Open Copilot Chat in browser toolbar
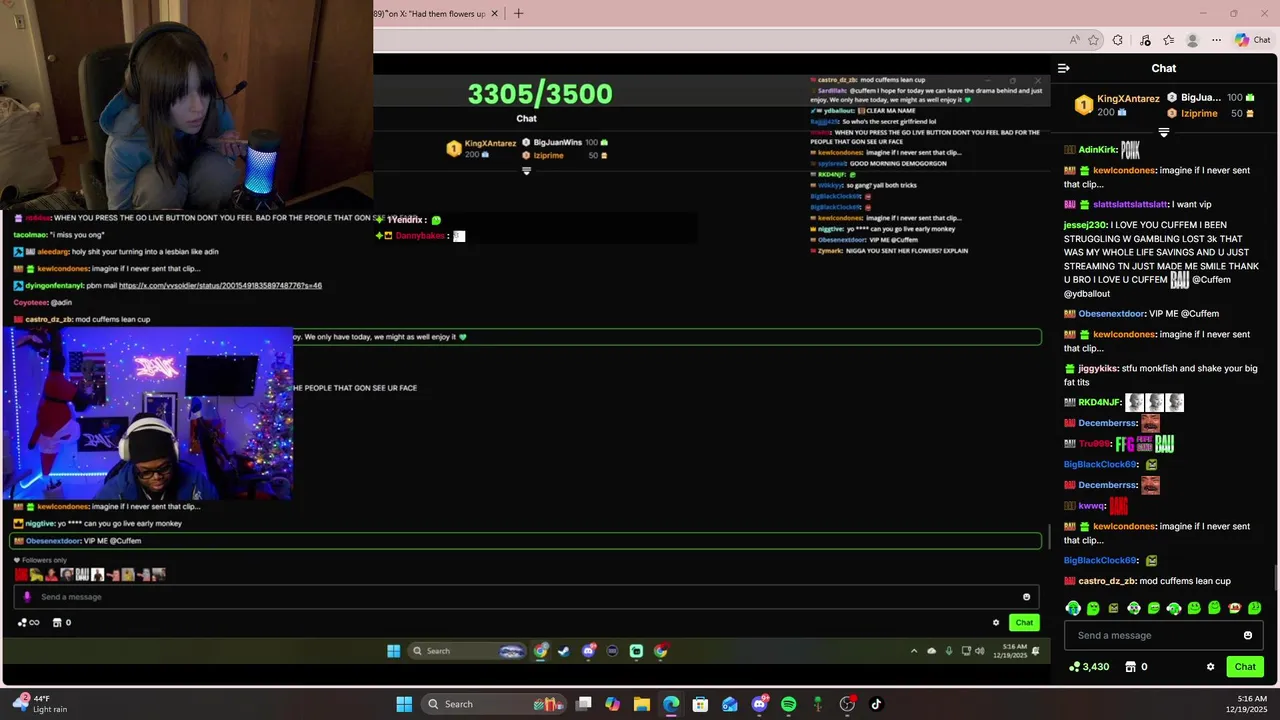Screen dimensions: 1280x720 (x=1252, y=40)
